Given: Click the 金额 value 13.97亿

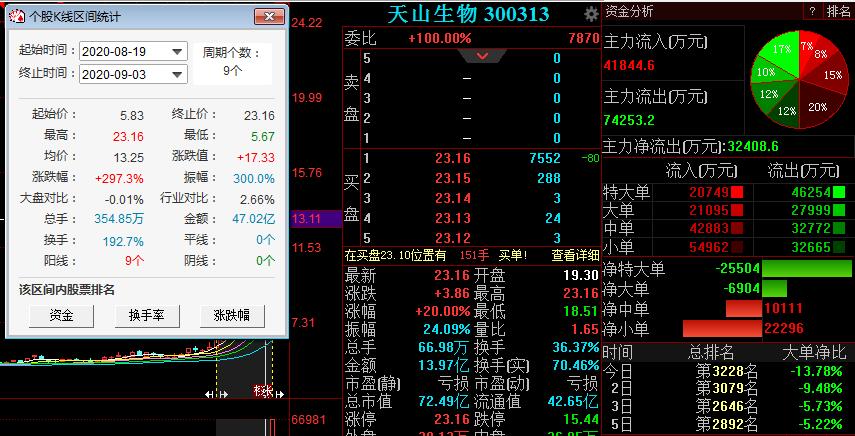Looking at the screenshot, I should [443, 365].
